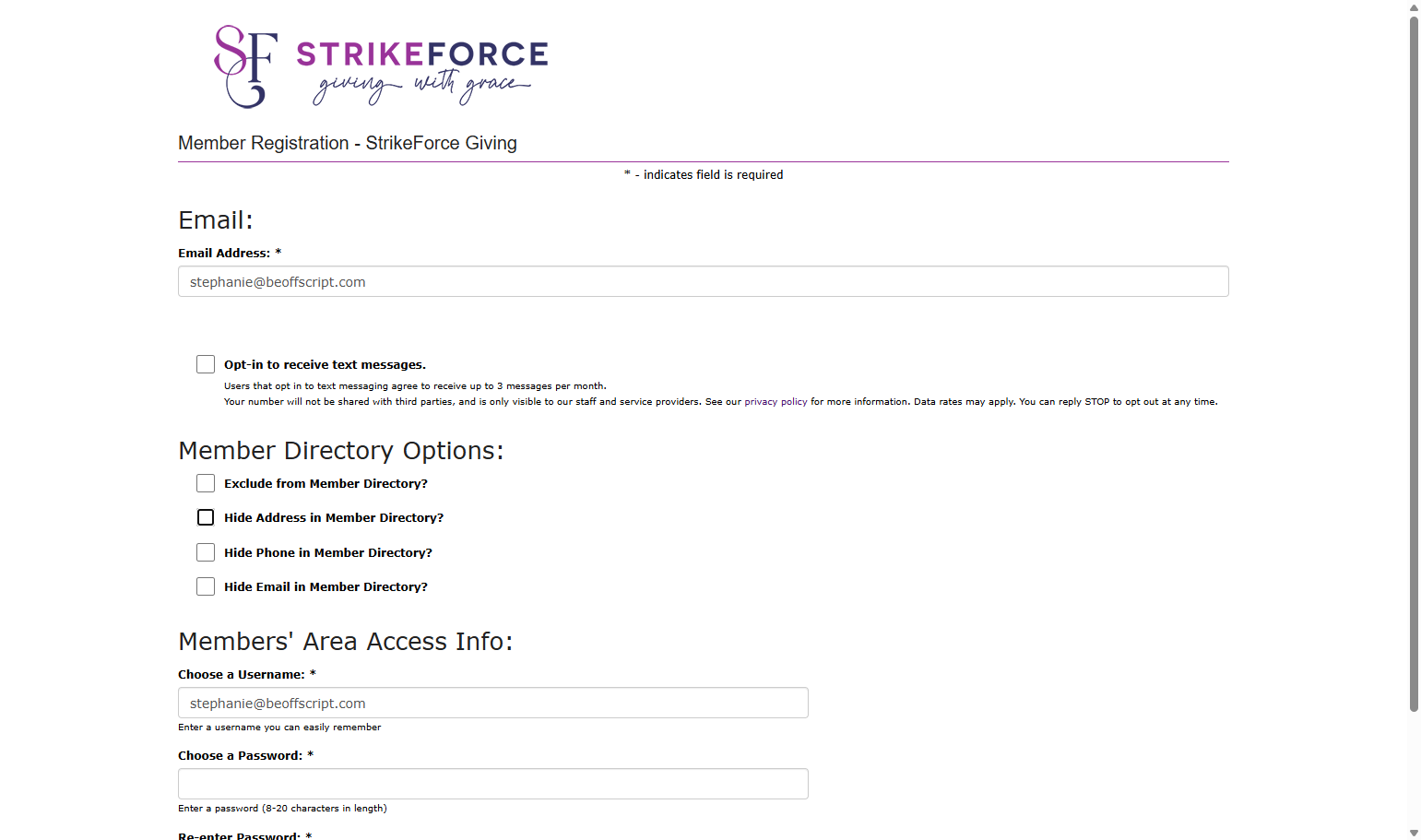Click the scroll up arrow of the page scrollbar
The height and width of the screenshot is (840, 1421).
1414,7
